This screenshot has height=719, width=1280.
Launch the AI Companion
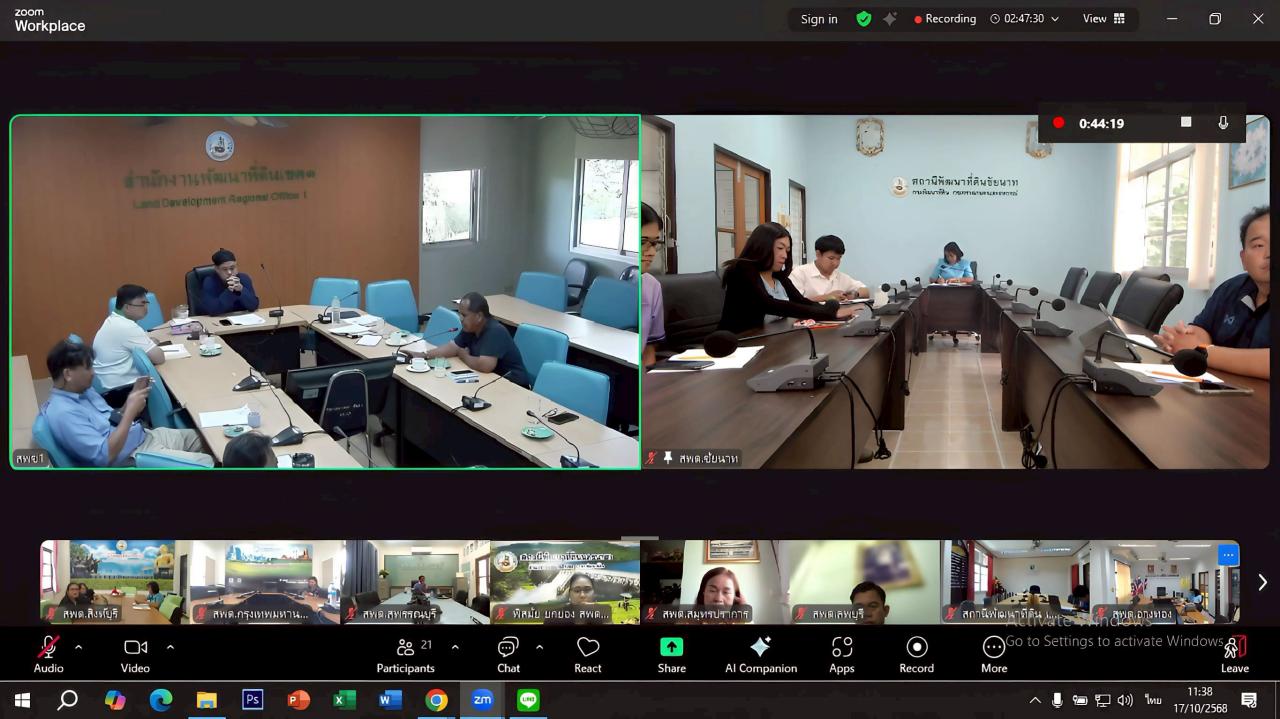pyautogui.click(x=761, y=654)
